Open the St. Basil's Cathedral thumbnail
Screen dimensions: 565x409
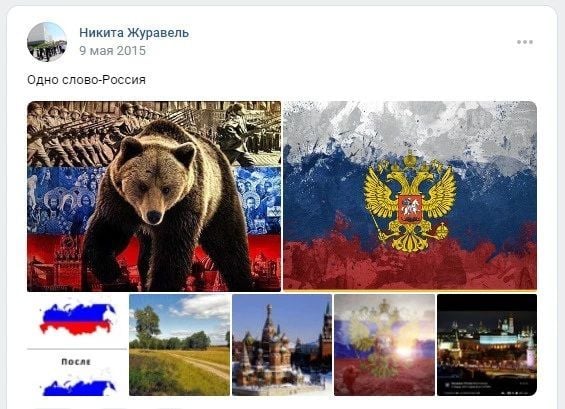pyautogui.click(x=282, y=345)
